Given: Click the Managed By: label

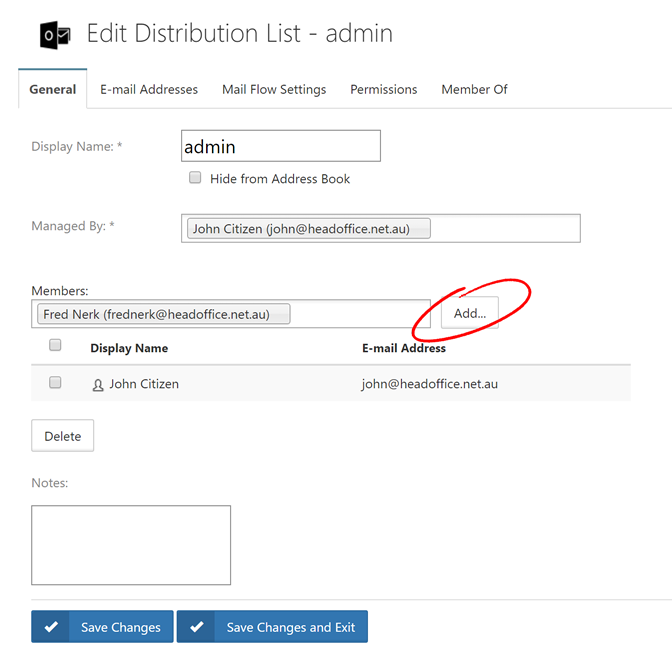Looking at the screenshot, I should pyautogui.click(x=73, y=226).
